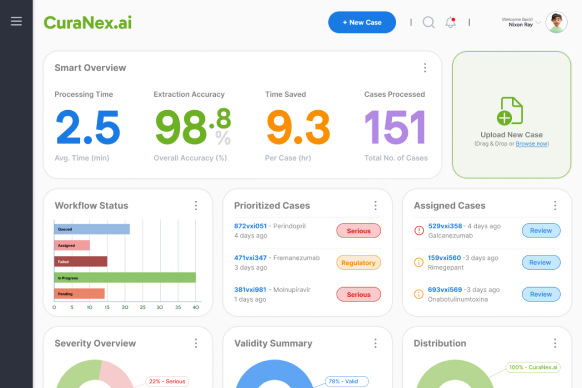Open Assigned Cases options menu
Image resolution: width=582 pixels, height=388 pixels.
555,206
